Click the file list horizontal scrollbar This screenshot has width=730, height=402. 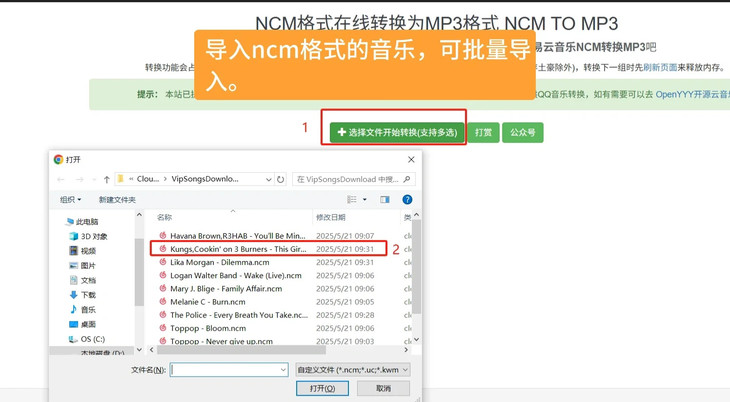241,349
